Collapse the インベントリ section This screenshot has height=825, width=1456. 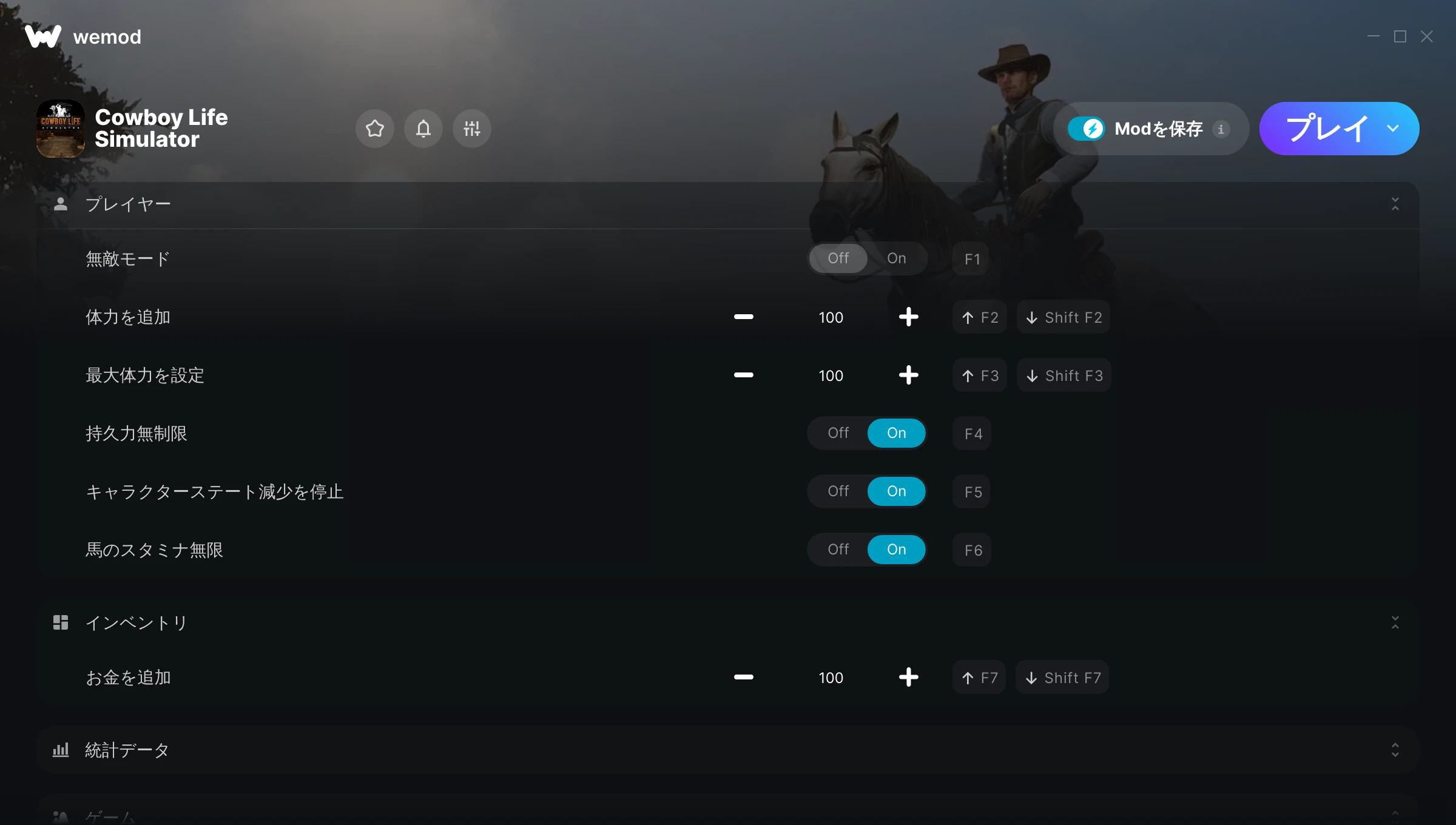(x=1395, y=622)
